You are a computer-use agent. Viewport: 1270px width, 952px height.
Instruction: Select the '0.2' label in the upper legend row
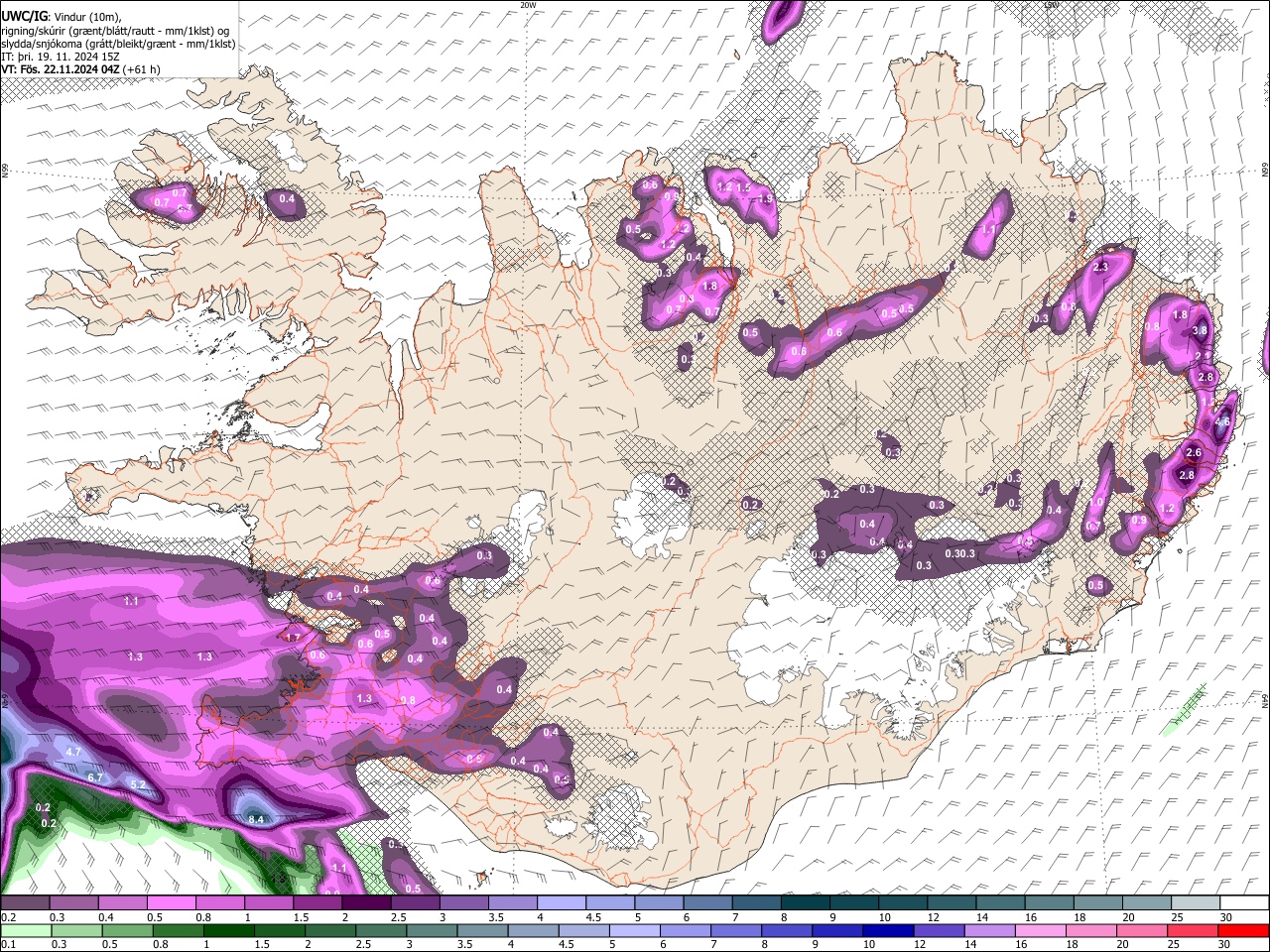7,917
